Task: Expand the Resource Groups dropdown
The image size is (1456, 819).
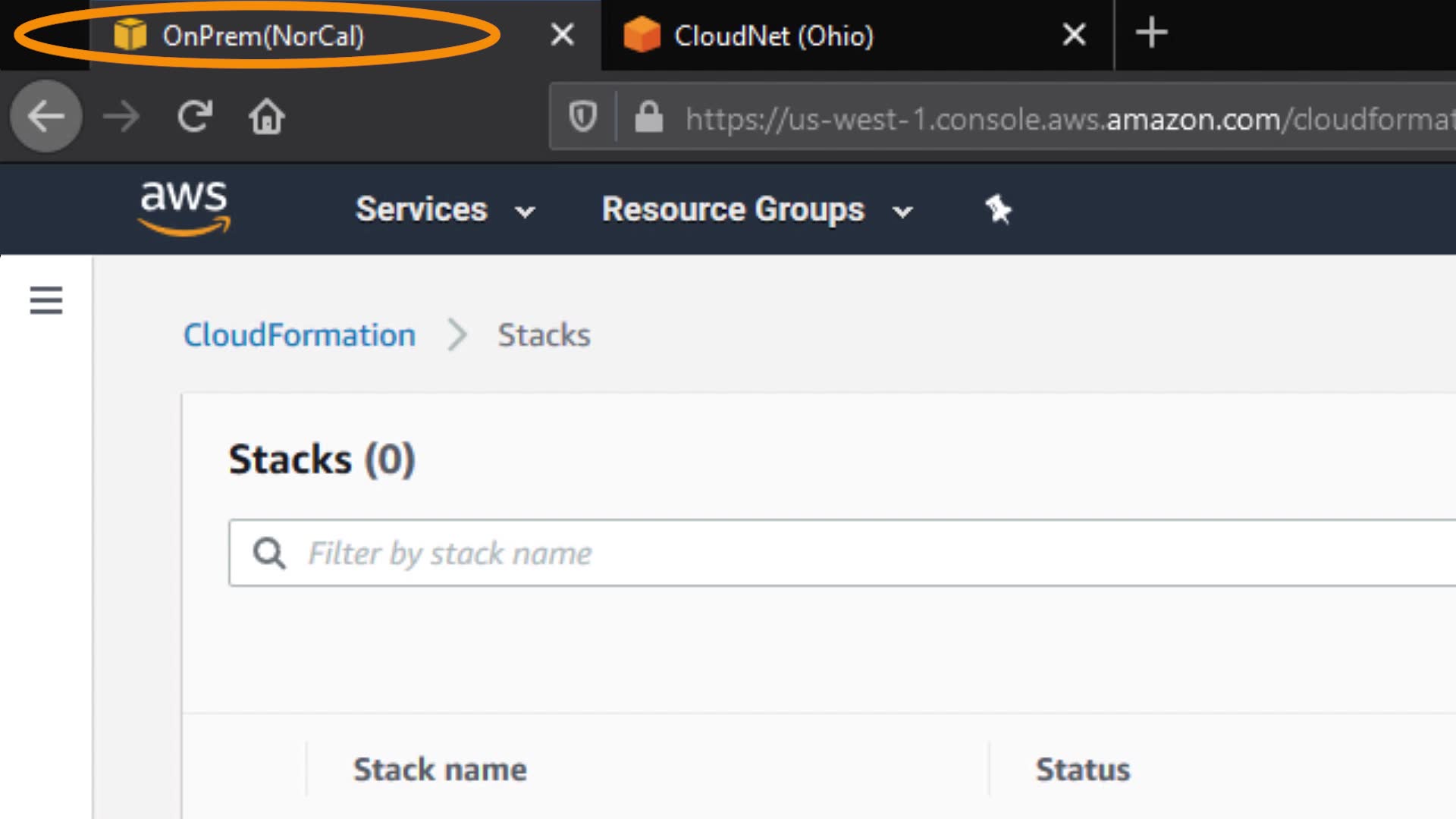Action: click(756, 209)
